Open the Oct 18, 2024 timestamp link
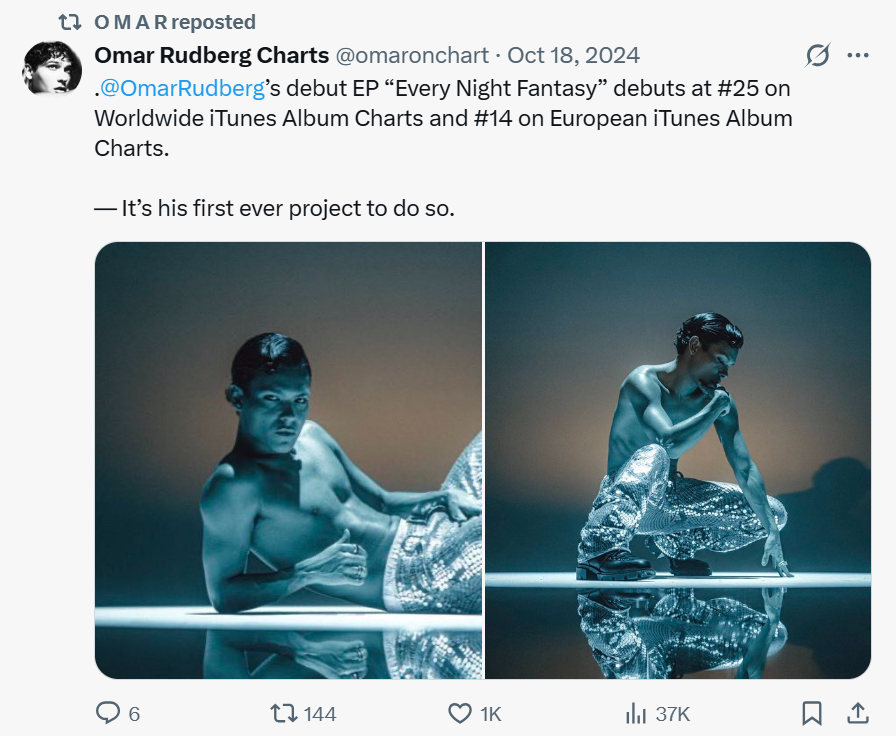The width and height of the screenshot is (896, 736). (574, 54)
